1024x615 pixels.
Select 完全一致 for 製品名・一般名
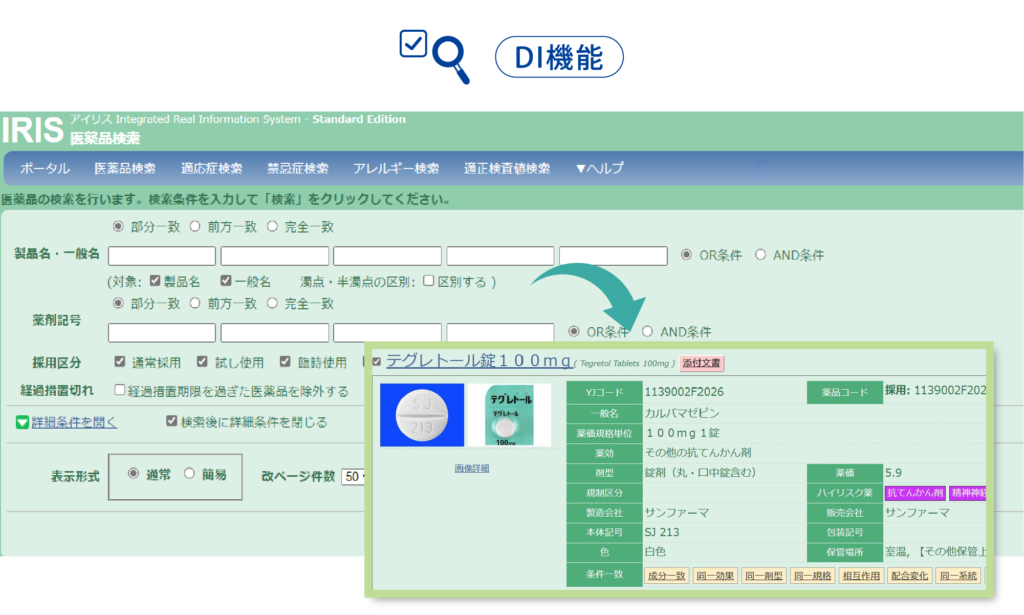point(272,227)
